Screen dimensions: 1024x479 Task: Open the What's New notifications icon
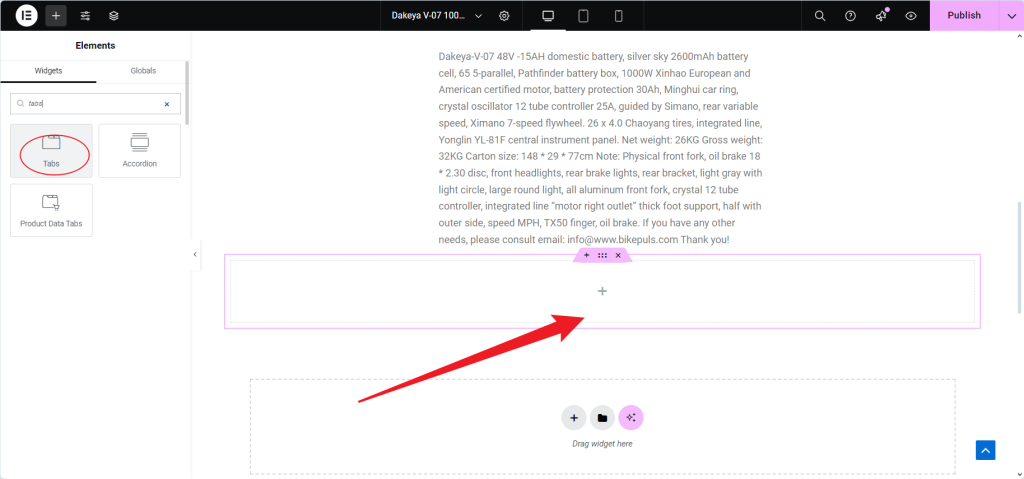[881, 16]
